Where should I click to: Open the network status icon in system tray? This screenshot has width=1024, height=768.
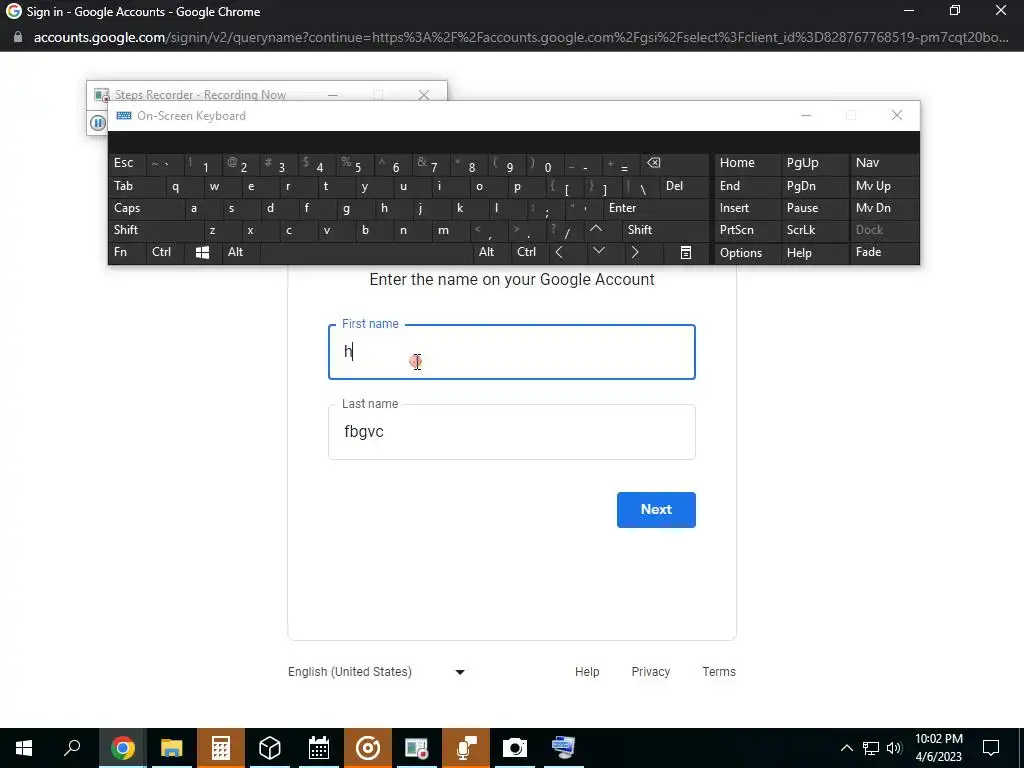871,748
